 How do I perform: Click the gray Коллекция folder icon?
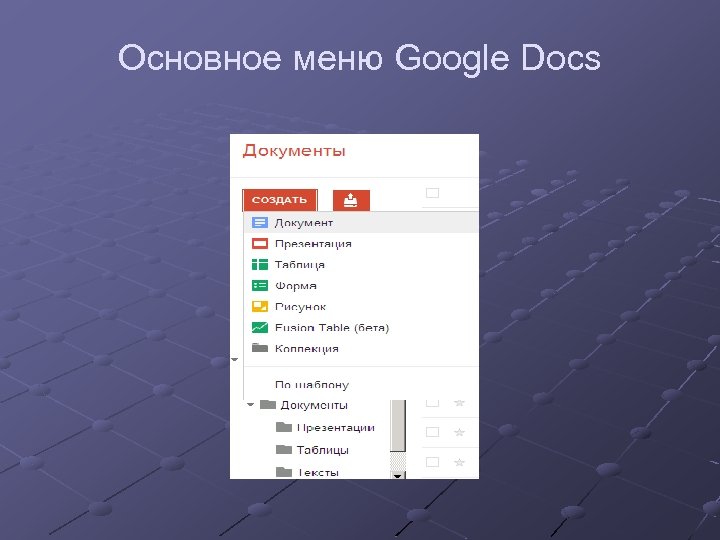pos(260,348)
